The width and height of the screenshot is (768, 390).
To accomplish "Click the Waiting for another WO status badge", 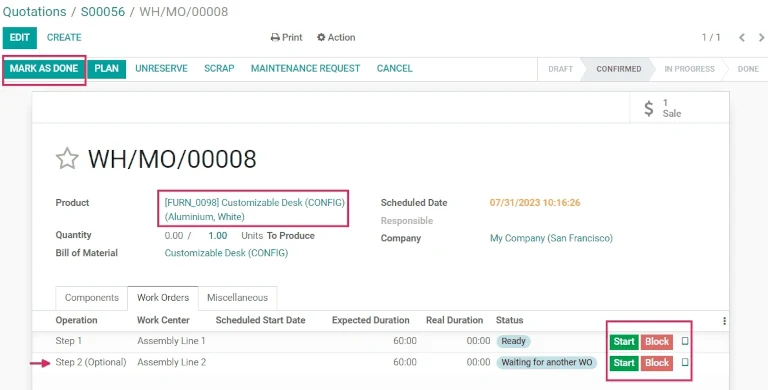I will [547, 363].
